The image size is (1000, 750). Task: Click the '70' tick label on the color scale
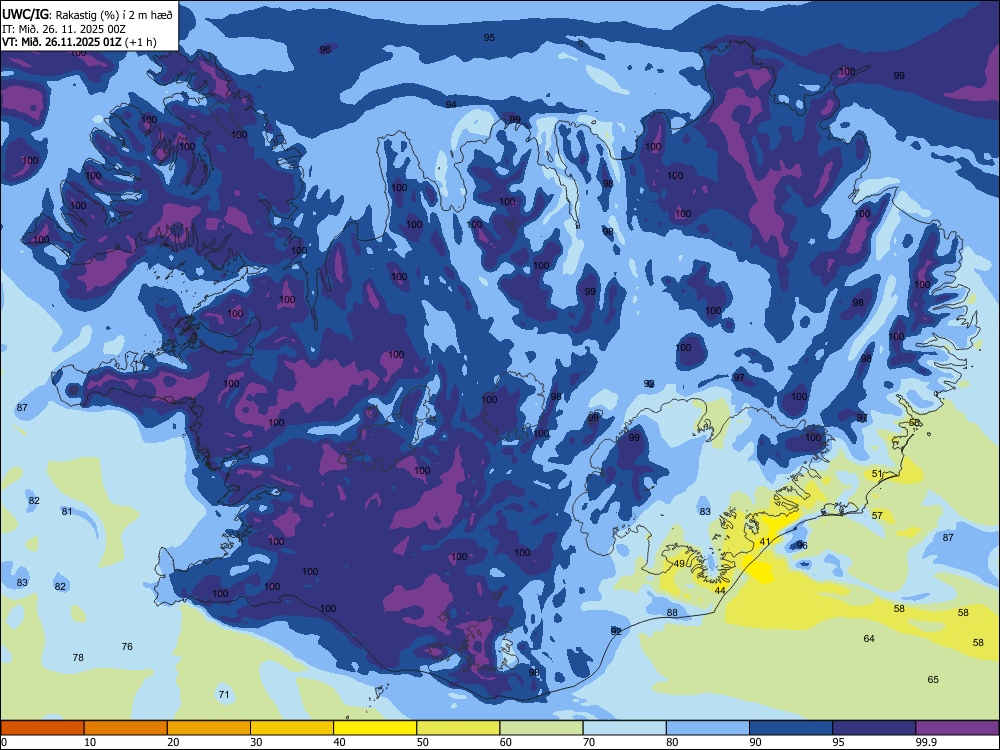589,742
